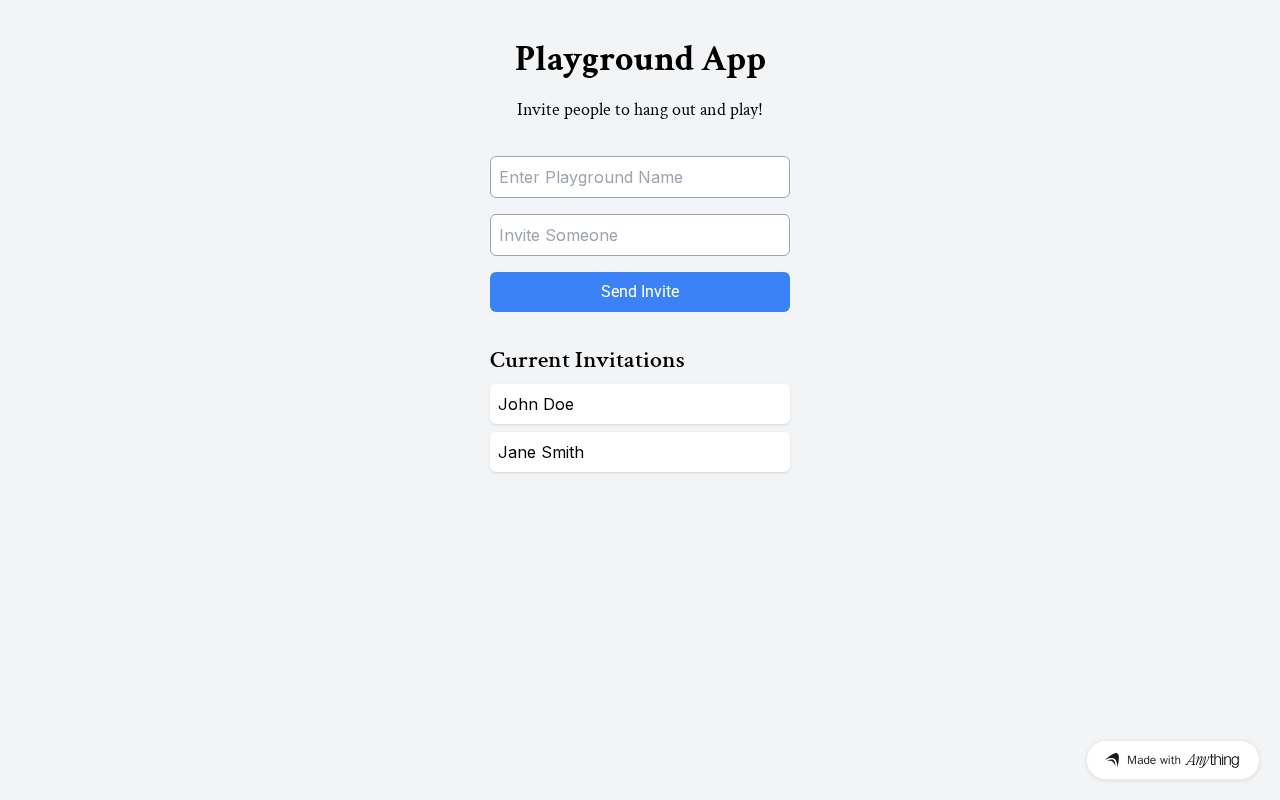Image resolution: width=1280 pixels, height=800 pixels.
Task: Click the name 'Smith' in second invitation
Action: tap(561, 452)
